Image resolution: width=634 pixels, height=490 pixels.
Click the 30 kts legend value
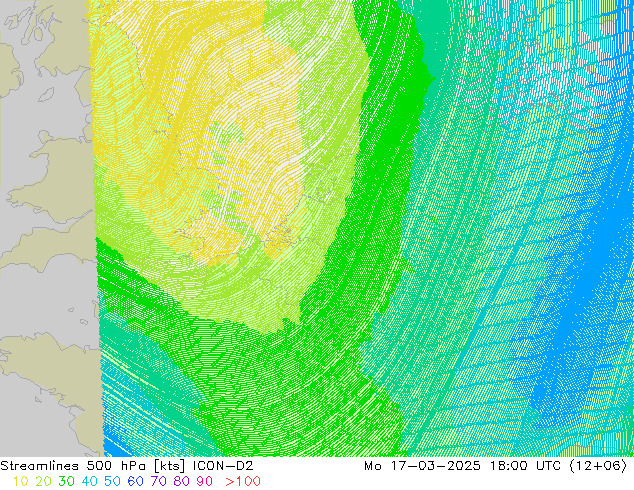pyautogui.click(x=66, y=481)
